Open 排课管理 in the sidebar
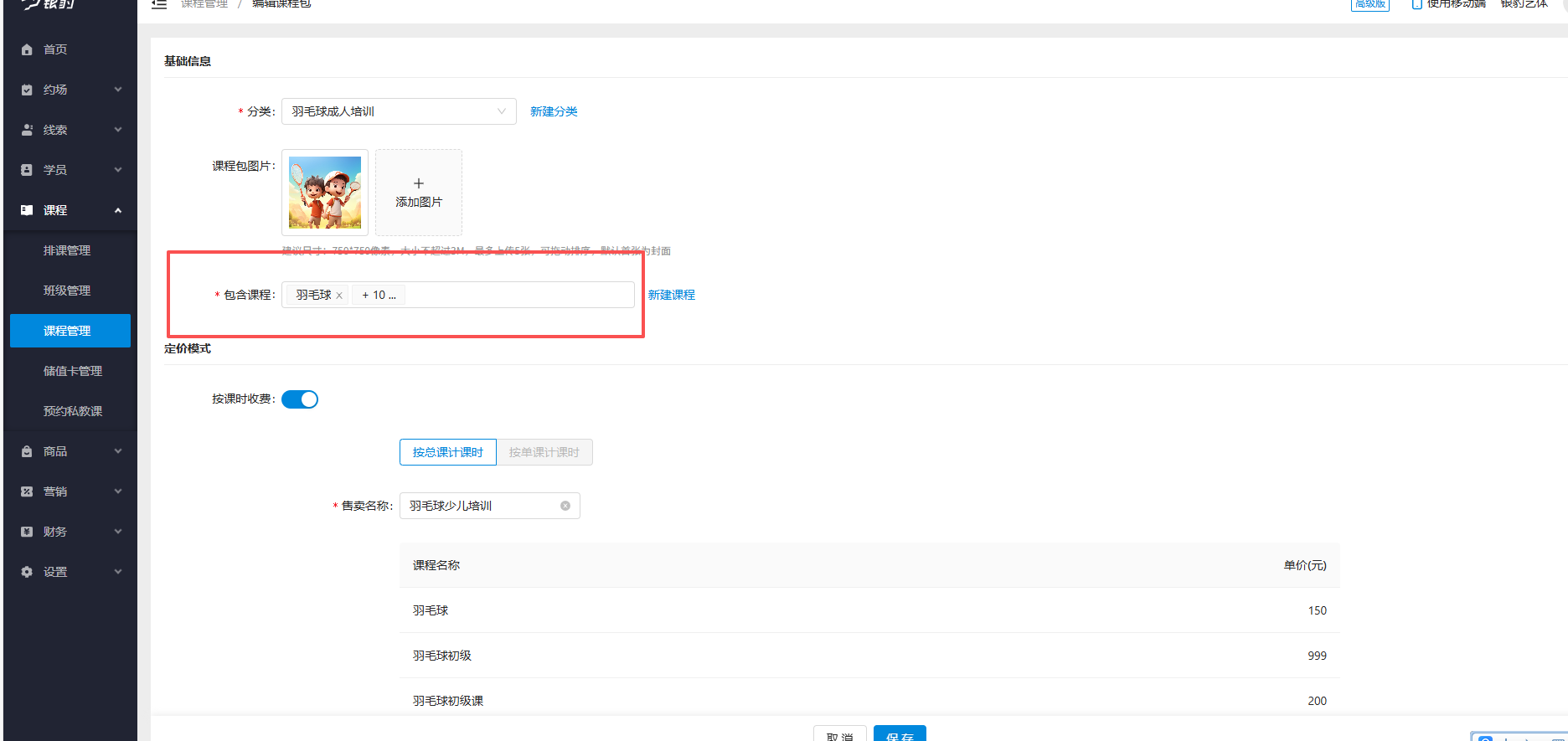Screen dimensions: 1568x741 click(x=67, y=250)
